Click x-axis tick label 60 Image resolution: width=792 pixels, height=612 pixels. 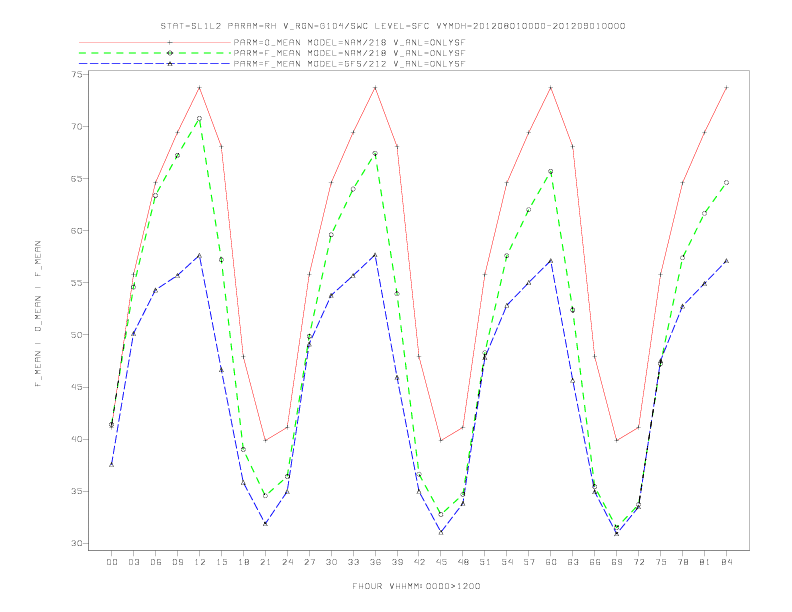[551, 562]
